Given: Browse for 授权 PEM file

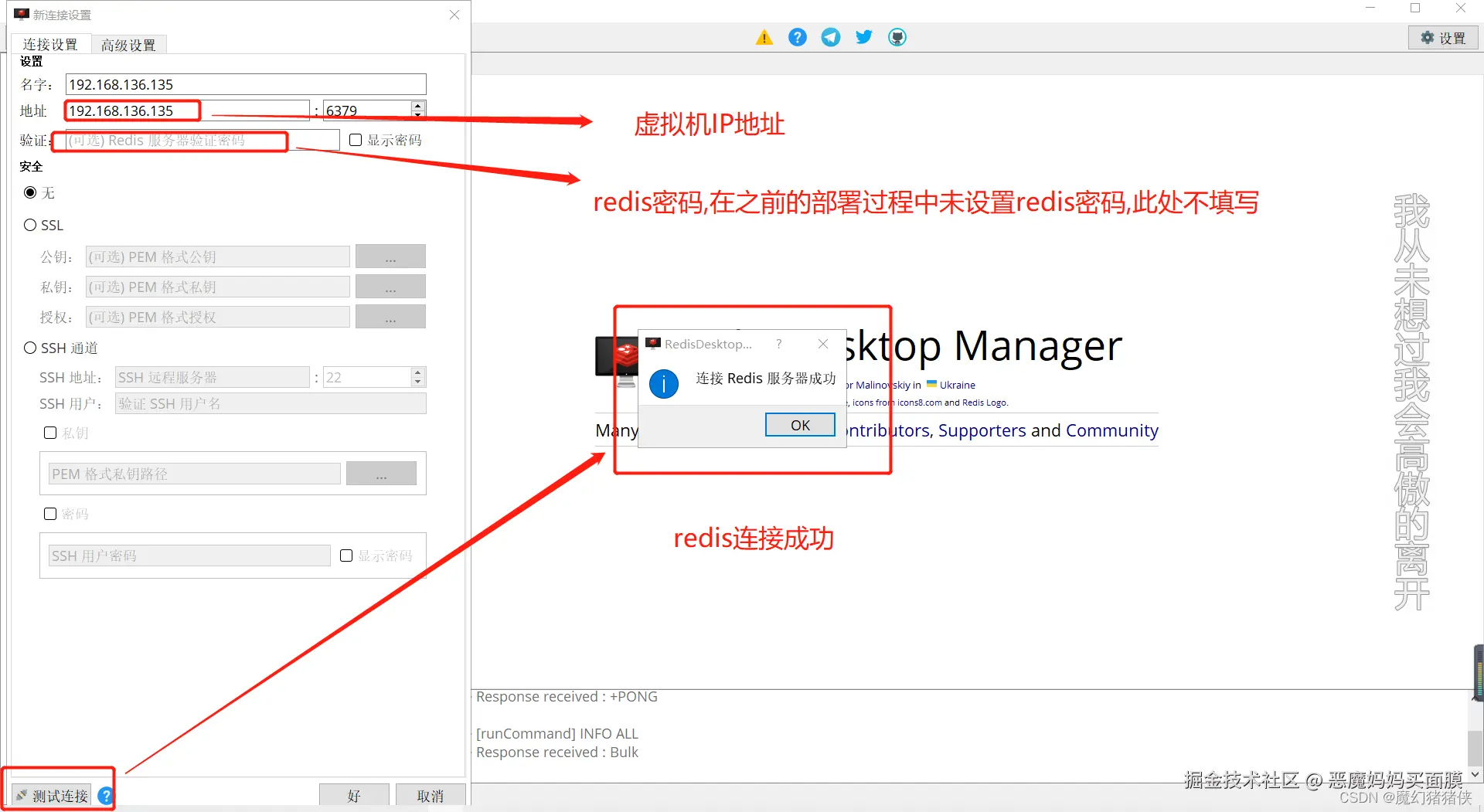Looking at the screenshot, I should [x=390, y=317].
